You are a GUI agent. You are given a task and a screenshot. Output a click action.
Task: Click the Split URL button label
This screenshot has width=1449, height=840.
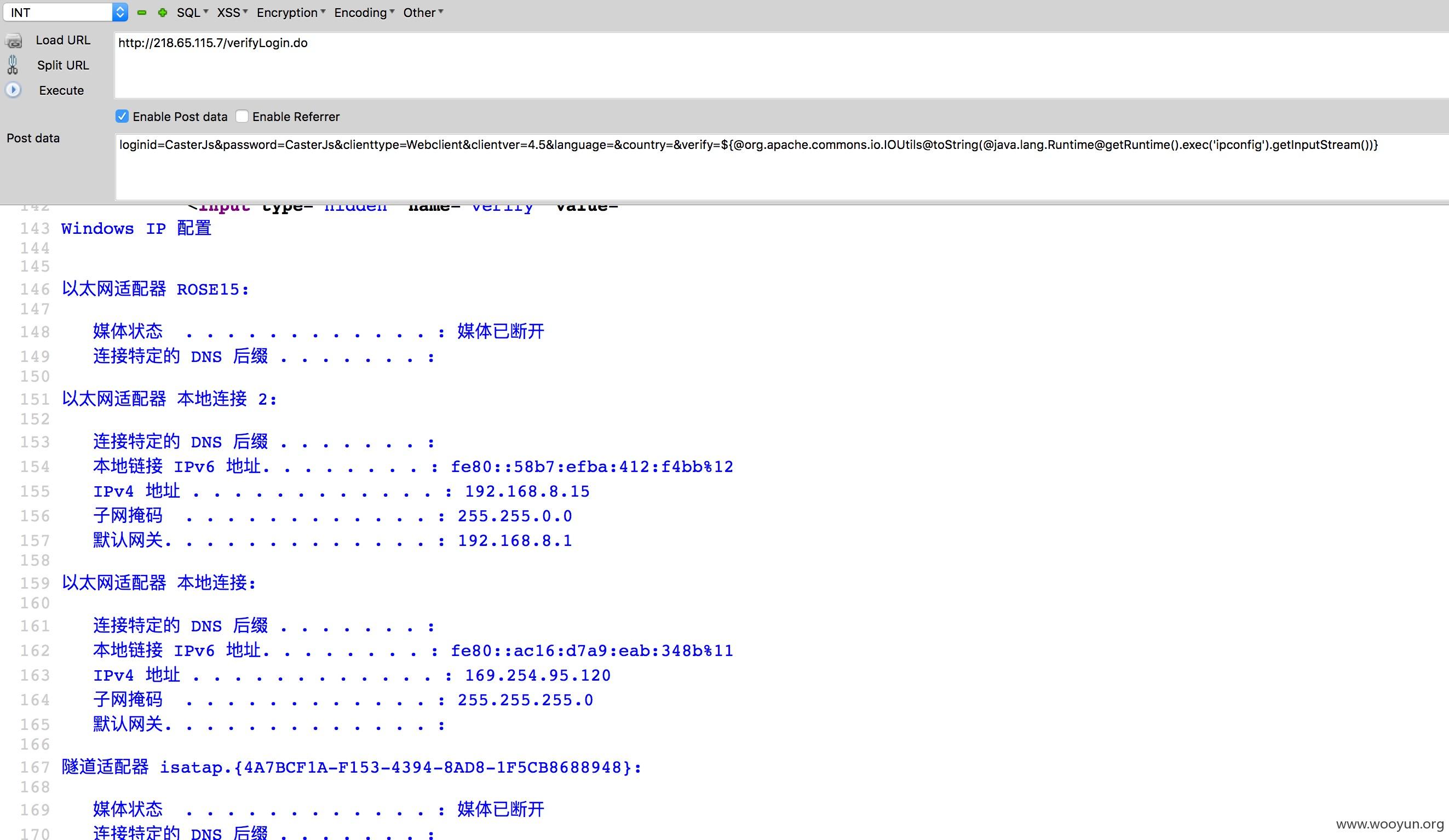coord(64,66)
